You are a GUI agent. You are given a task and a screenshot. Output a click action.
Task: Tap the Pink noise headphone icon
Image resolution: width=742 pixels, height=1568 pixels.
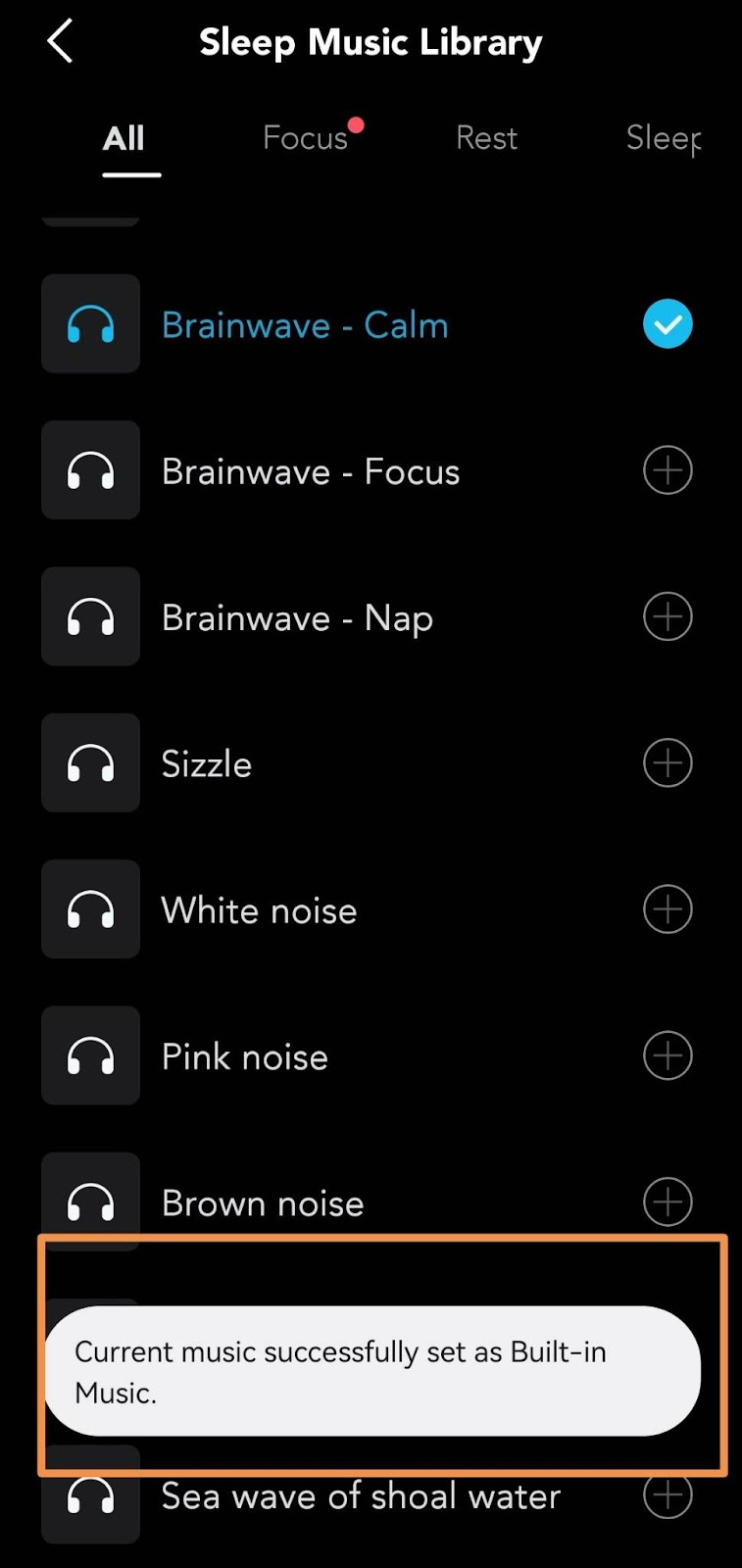[90, 1055]
